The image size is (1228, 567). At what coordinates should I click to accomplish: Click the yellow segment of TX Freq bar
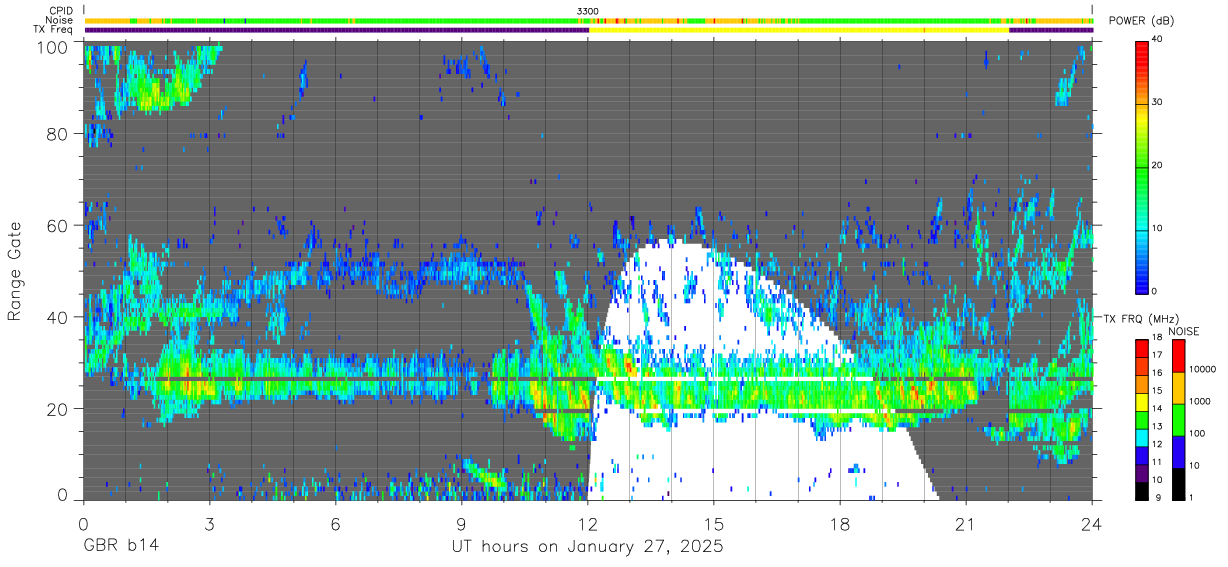pos(799,30)
